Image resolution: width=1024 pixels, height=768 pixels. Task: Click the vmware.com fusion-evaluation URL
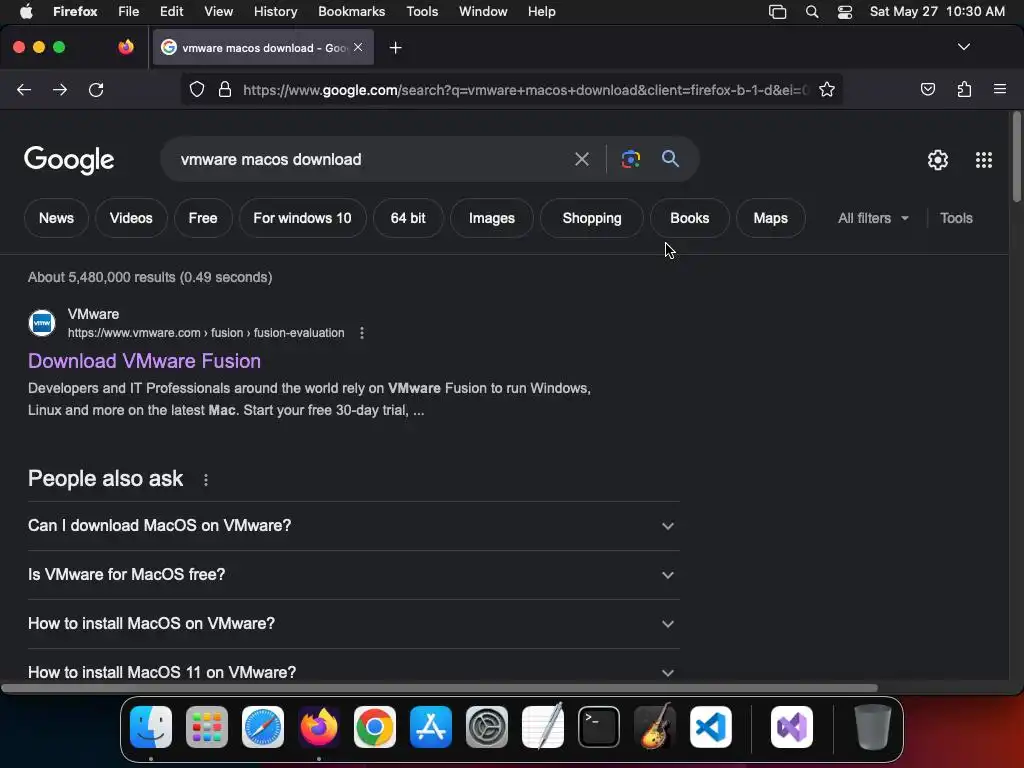[x=206, y=333]
